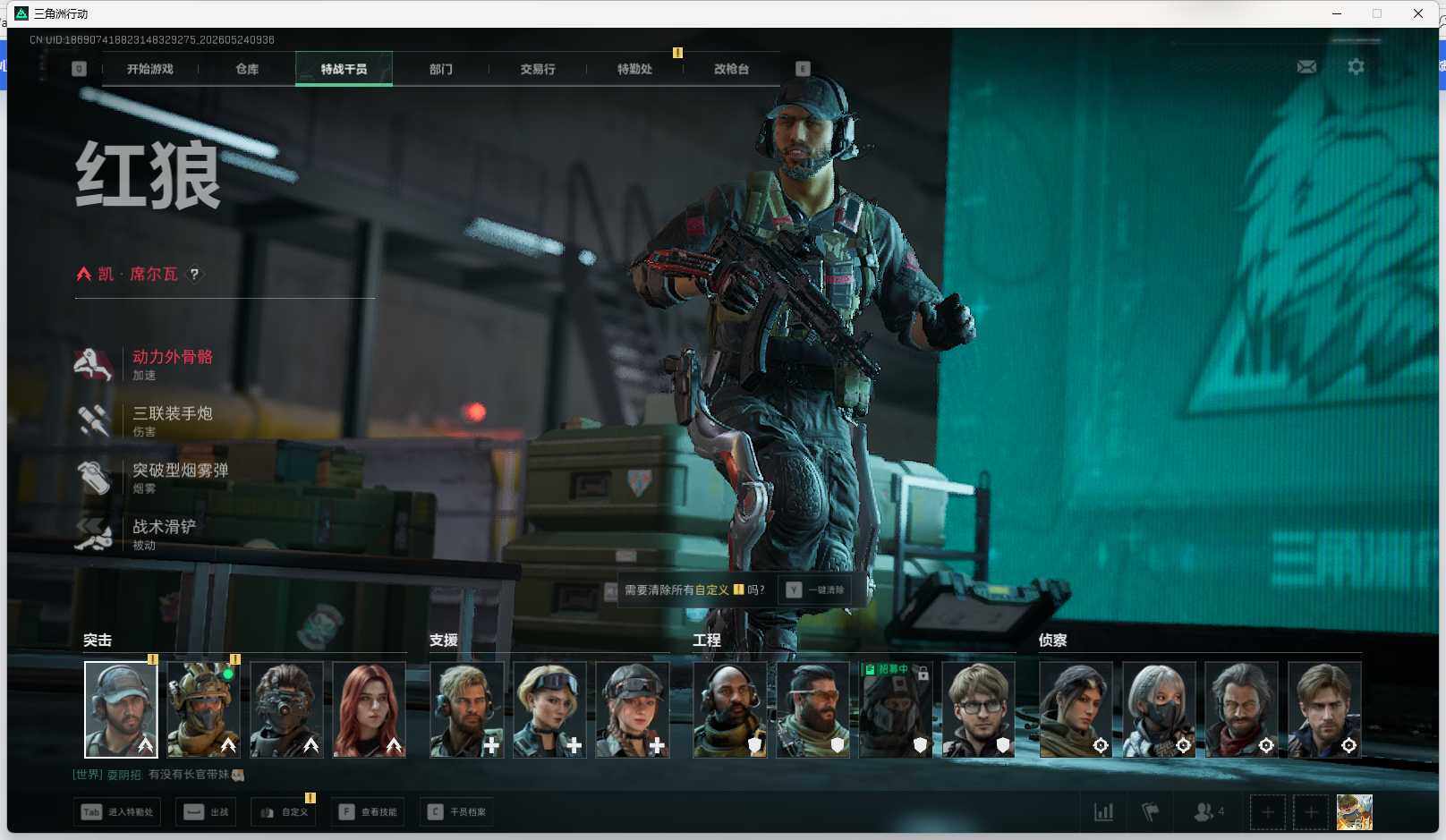Click the flag icon in bottom bar
Screen dimensions: 1446x840
pos(1151,812)
